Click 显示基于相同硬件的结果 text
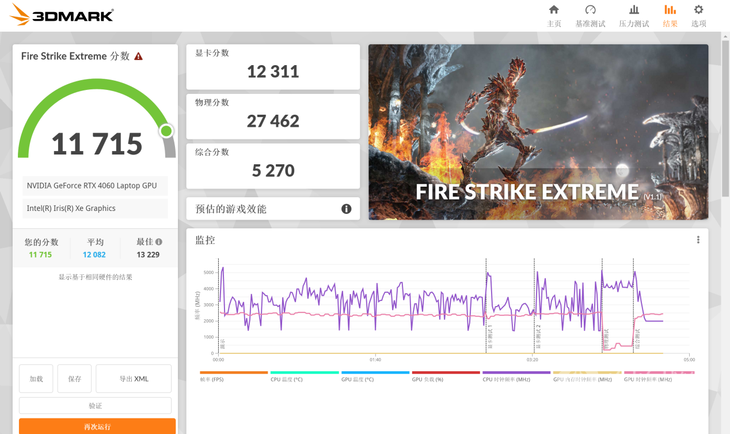This screenshot has width=730, height=434. [95, 277]
